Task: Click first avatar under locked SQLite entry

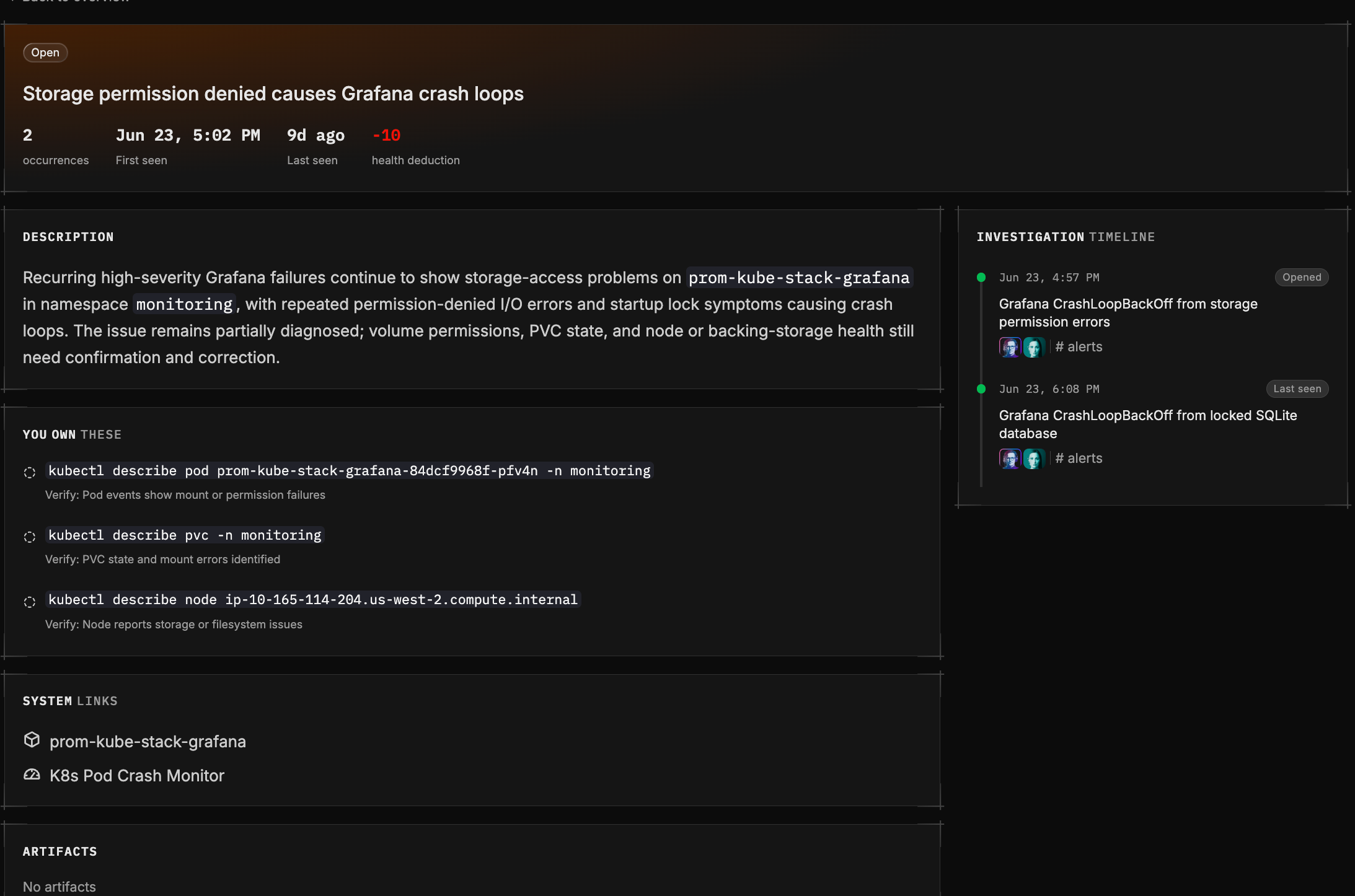Action: point(1010,459)
